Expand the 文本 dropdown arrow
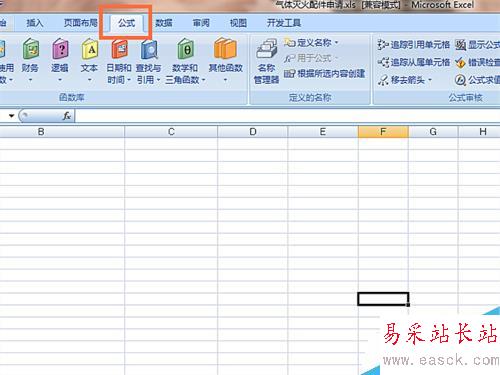 tap(89, 80)
